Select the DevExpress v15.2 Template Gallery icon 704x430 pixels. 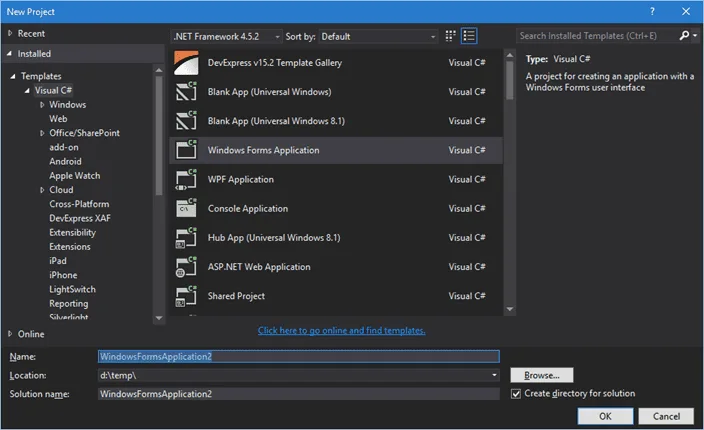(x=186, y=63)
